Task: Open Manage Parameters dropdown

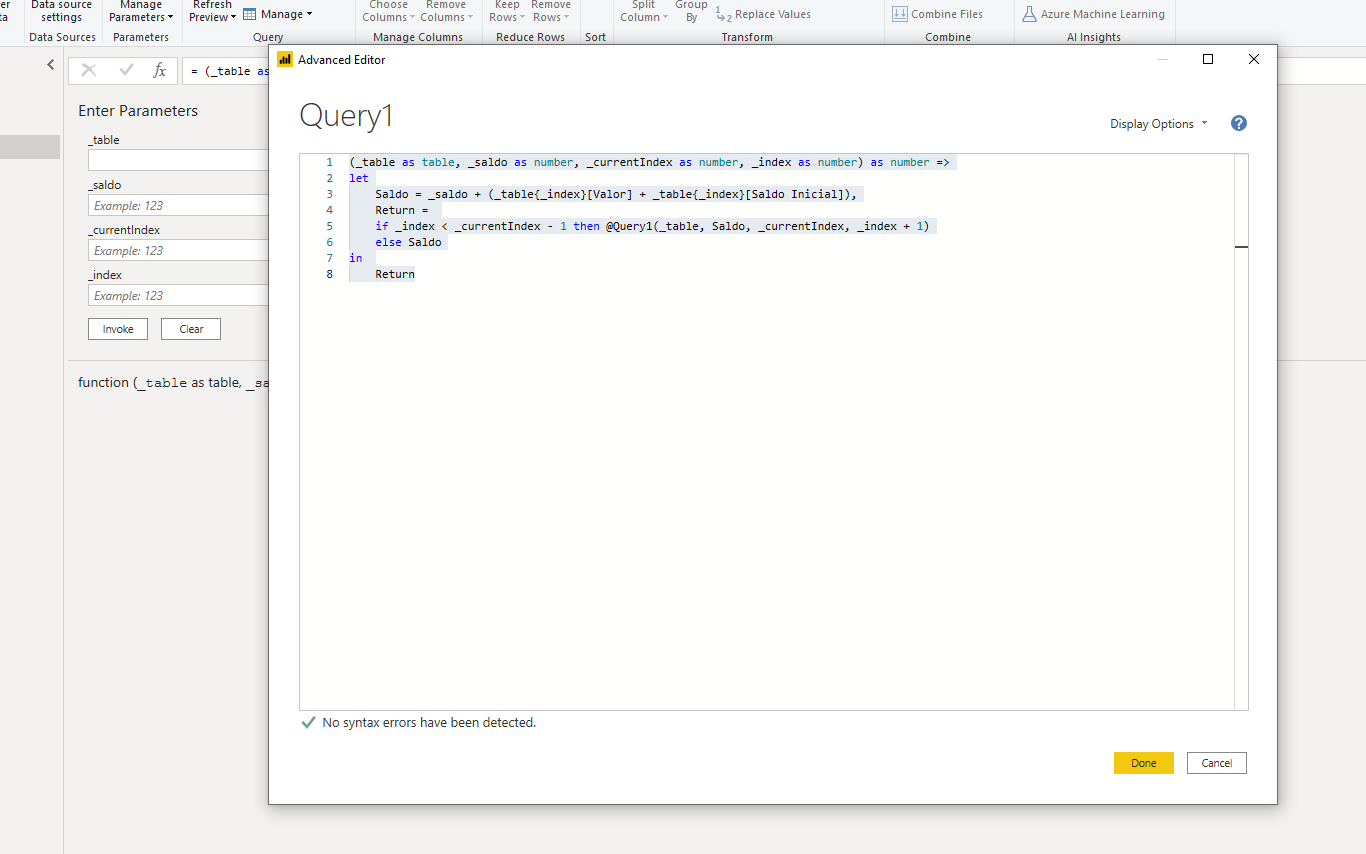Action: click(x=141, y=11)
